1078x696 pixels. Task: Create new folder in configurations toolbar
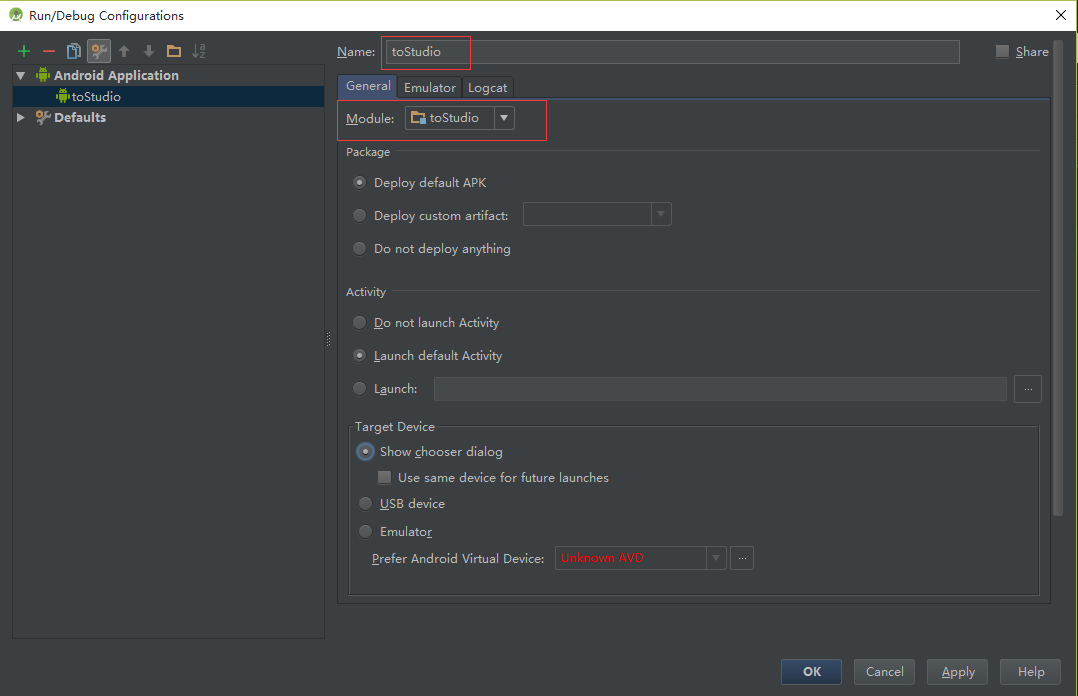pyautogui.click(x=174, y=51)
